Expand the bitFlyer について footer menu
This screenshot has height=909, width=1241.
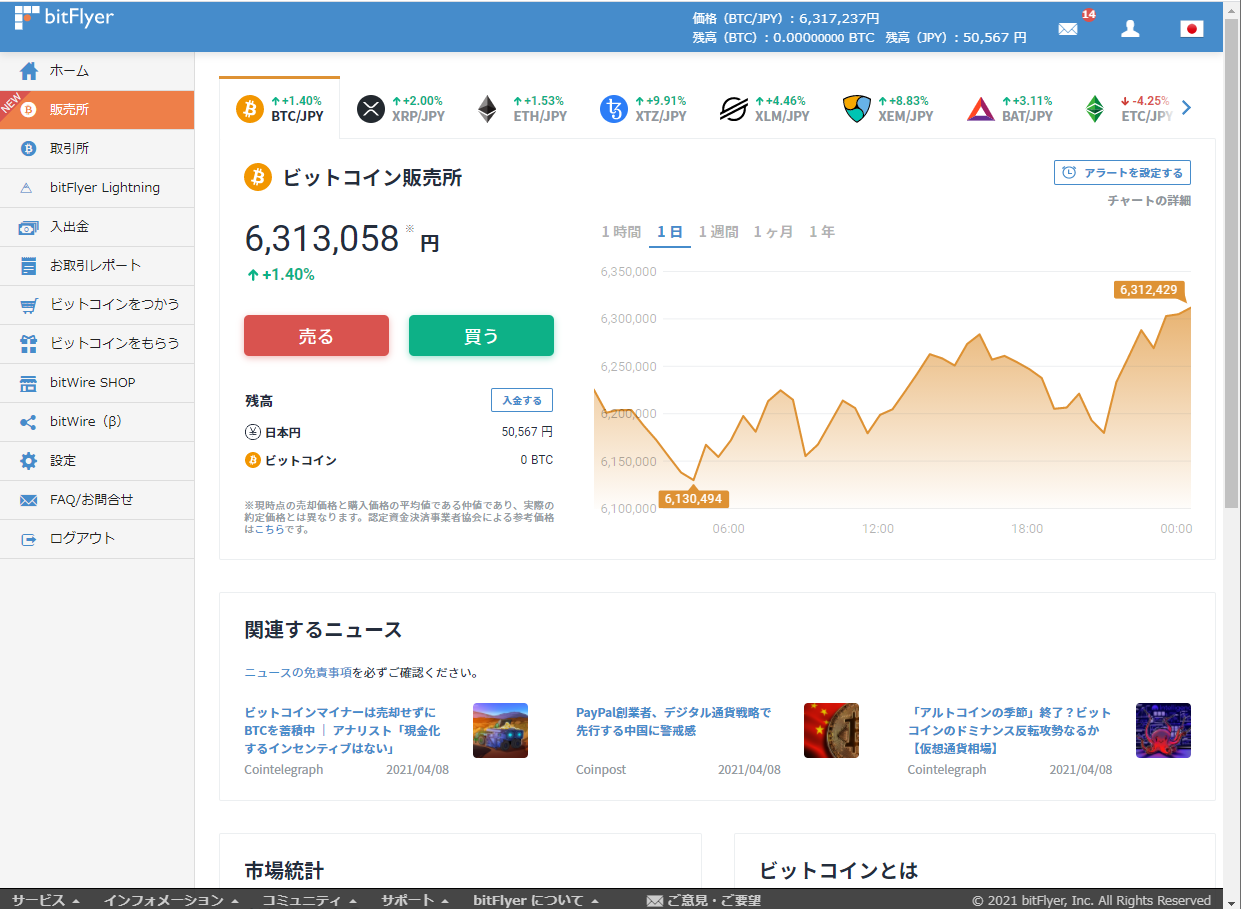[538, 900]
